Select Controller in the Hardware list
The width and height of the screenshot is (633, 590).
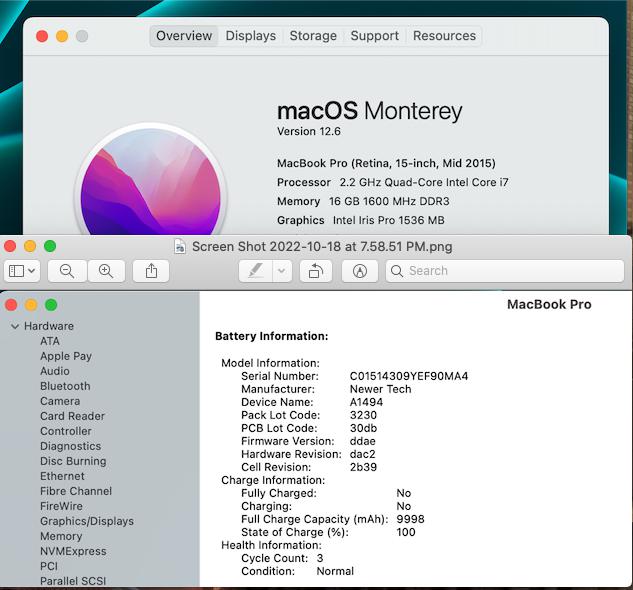click(x=66, y=431)
